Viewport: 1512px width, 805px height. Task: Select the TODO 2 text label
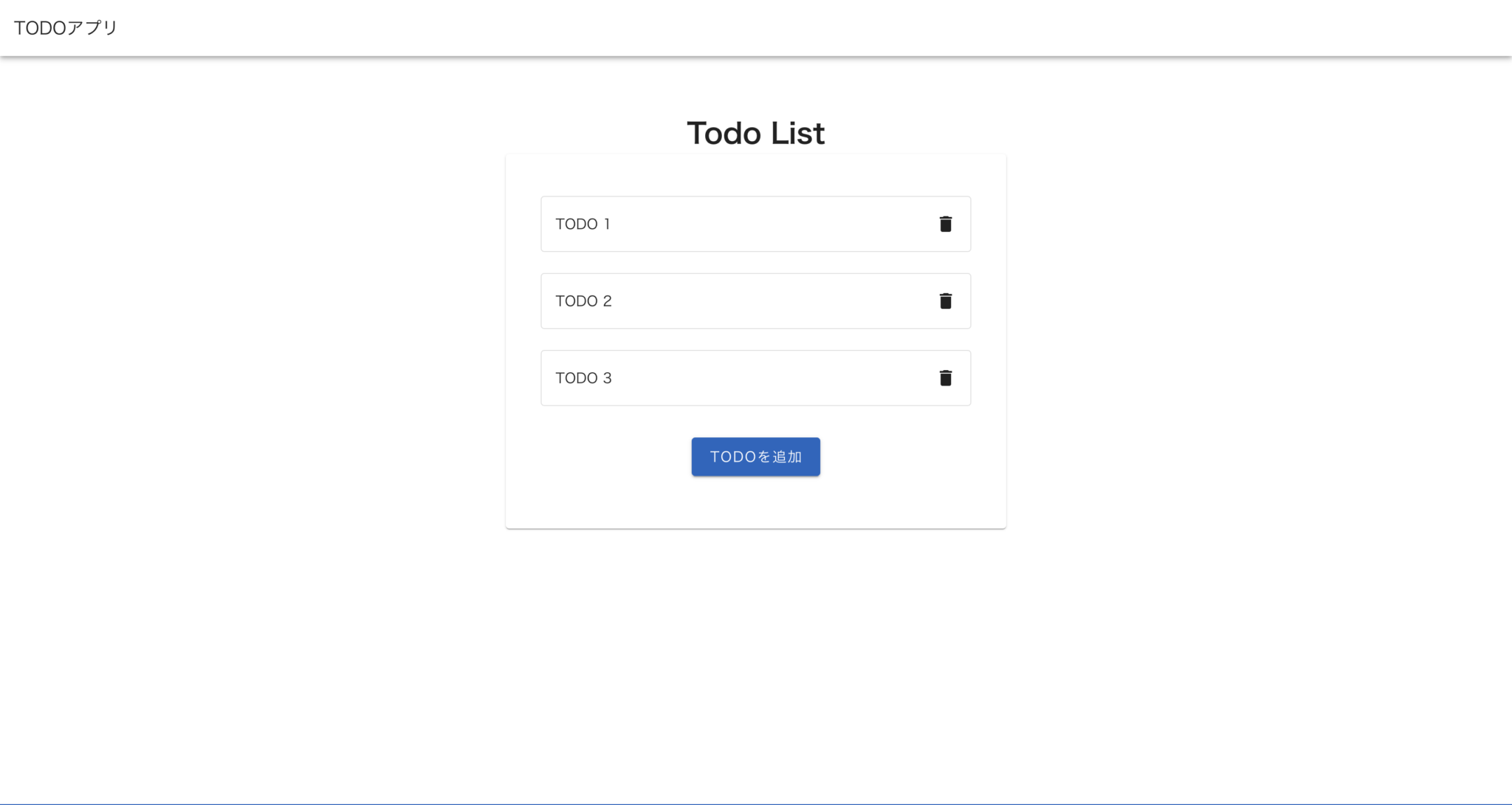(583, 301)
